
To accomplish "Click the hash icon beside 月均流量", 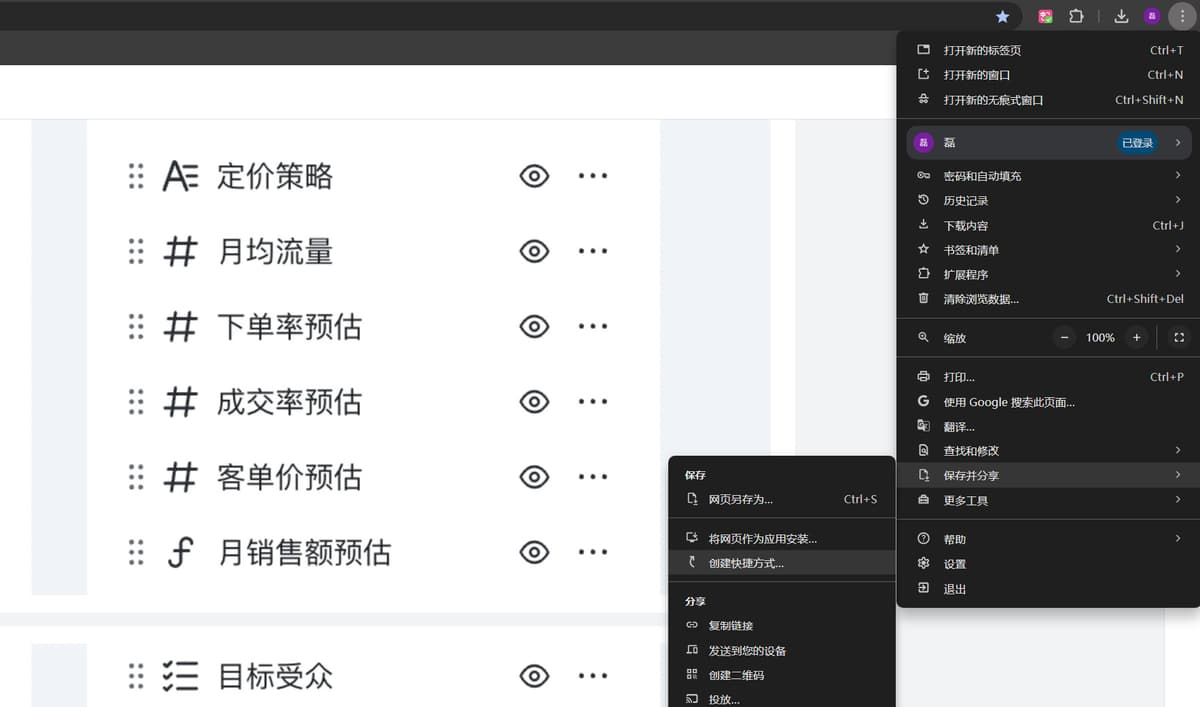I will coord(179,252).
